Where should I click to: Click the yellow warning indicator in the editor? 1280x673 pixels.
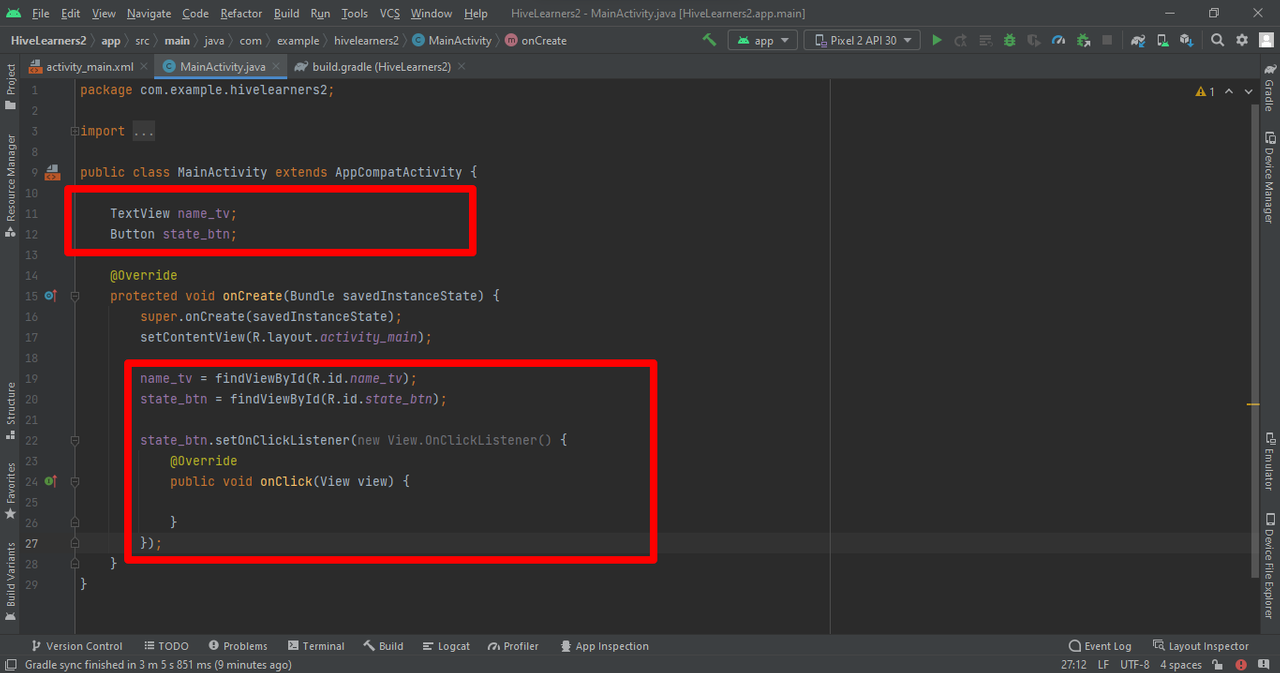[x=1205, y=91]
